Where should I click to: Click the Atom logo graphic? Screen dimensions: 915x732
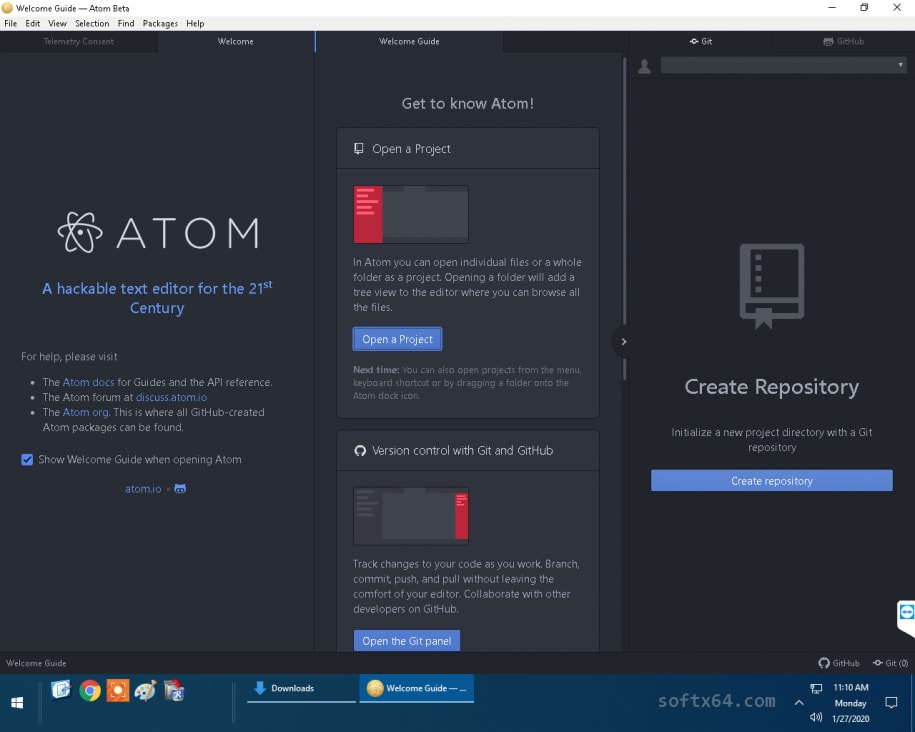click(158, 232)
